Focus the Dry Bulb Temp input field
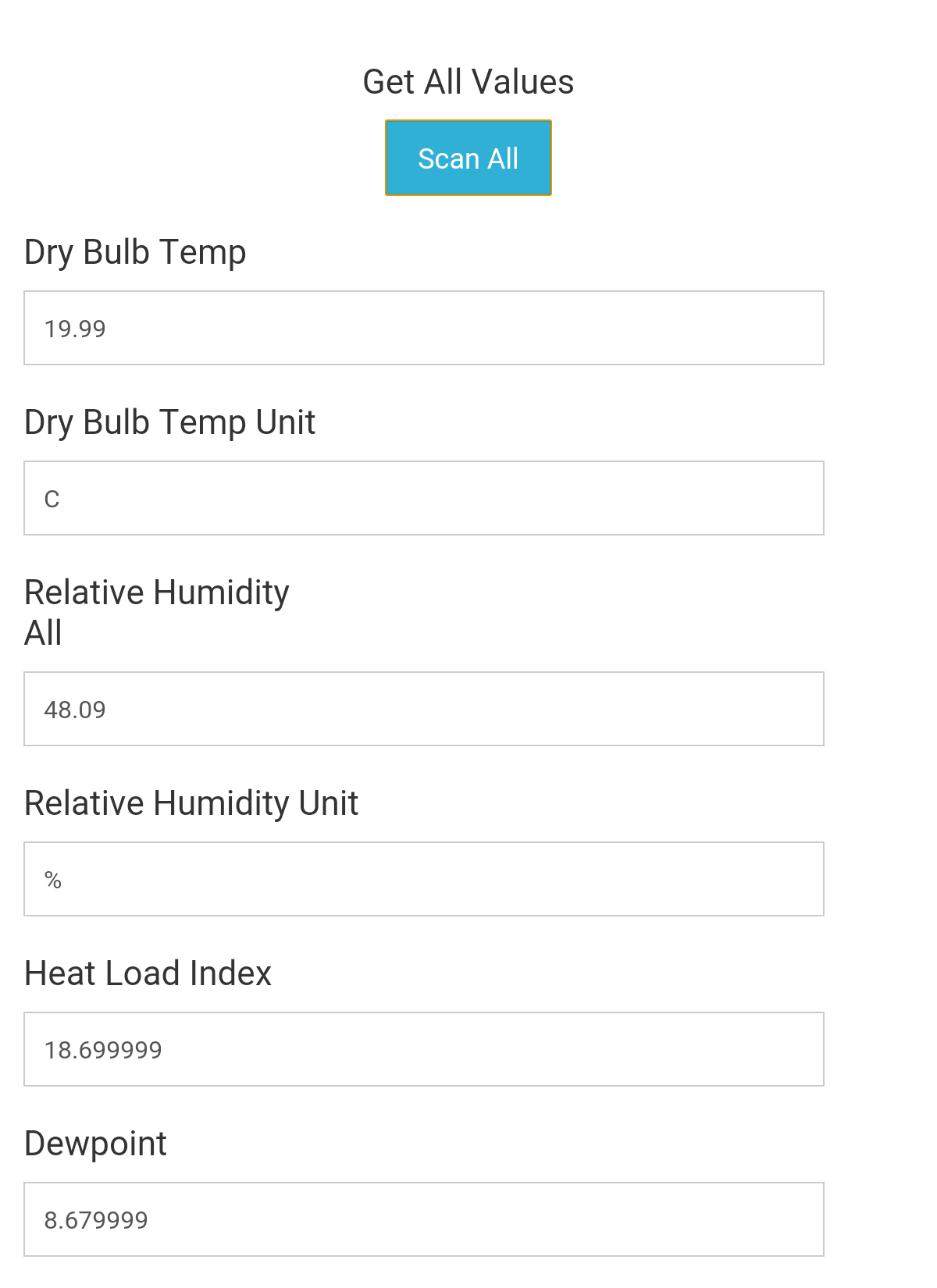 tap(424, 328)
